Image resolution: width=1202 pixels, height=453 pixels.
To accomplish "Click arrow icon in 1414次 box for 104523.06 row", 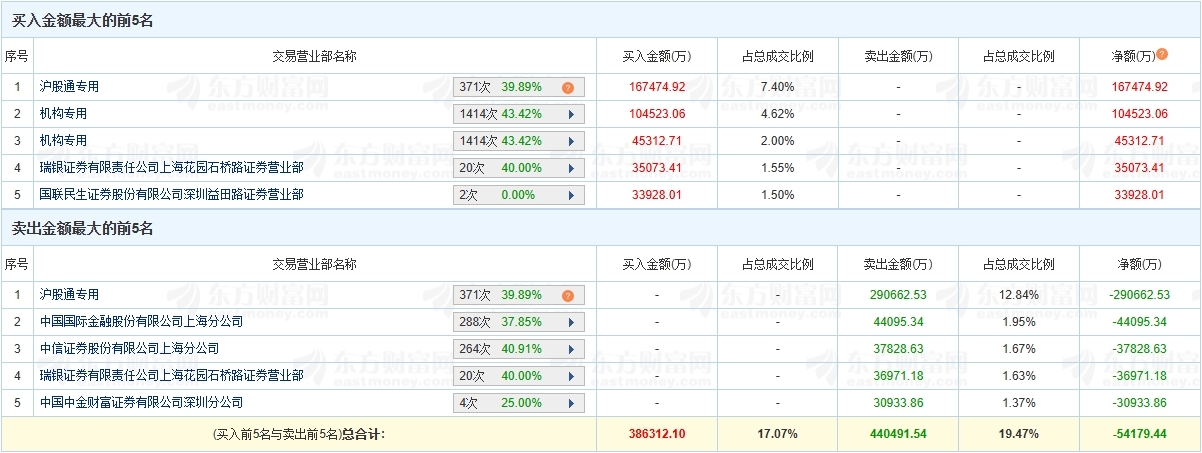I will tap(571, 114).
